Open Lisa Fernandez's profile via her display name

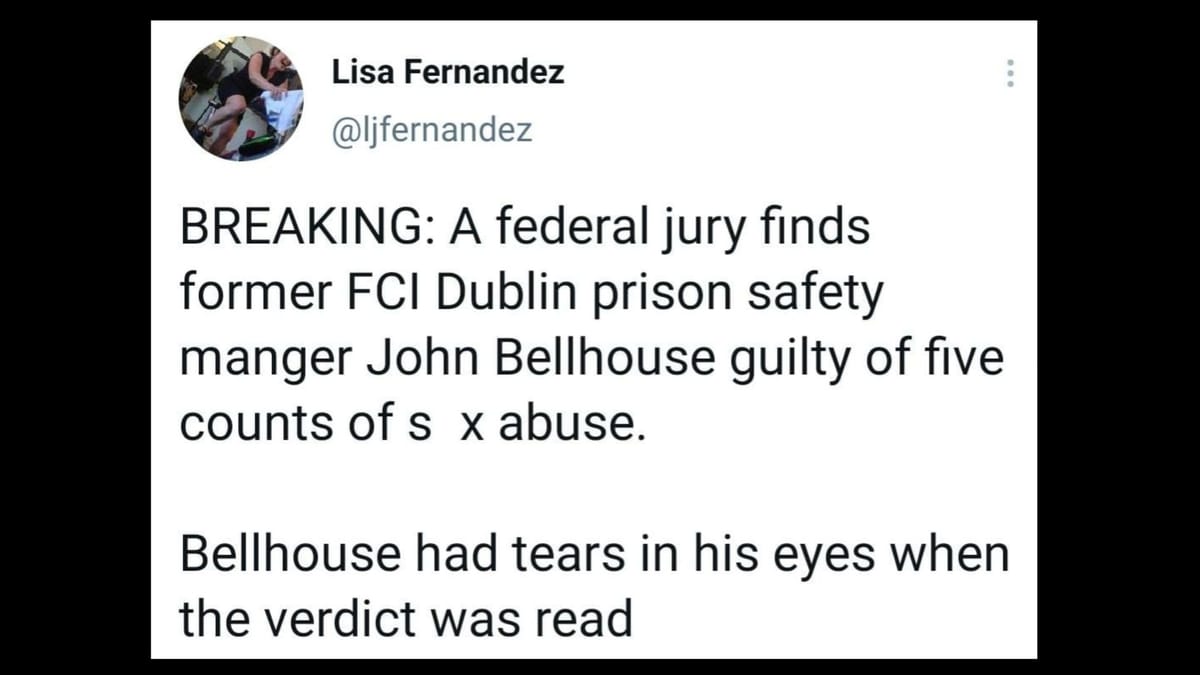(x=448, y=71)
